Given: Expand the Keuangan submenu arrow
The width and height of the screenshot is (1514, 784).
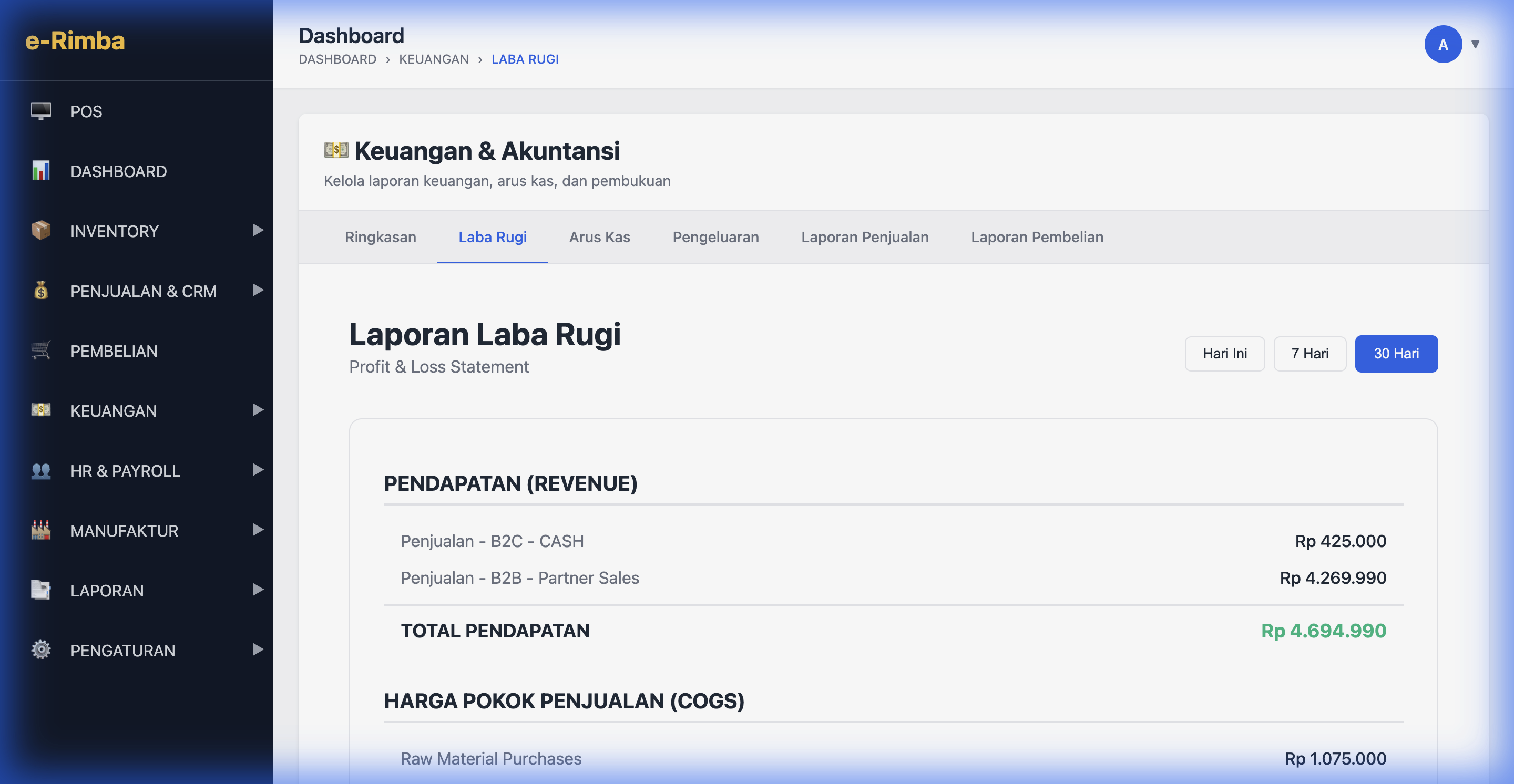Looking at the screenshot, I should pos(258,410).
